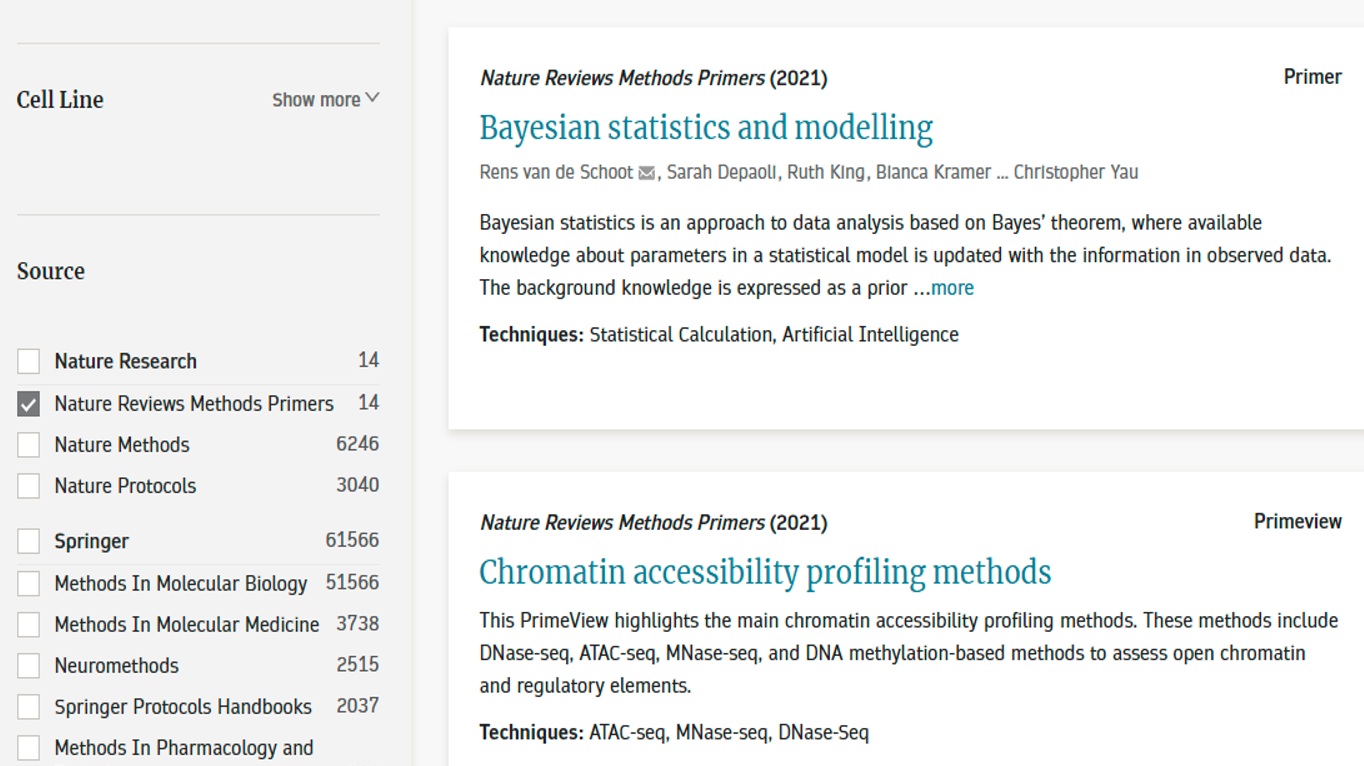1364x766 pixels.
Task: Click author name Ruth King
Action: (x=826, y=172)
